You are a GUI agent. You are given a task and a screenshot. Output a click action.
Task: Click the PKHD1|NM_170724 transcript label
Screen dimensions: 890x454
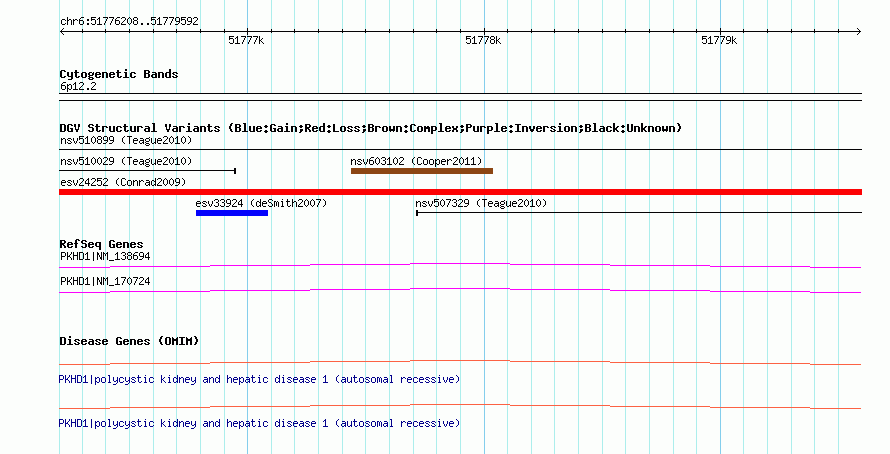[x=106, y=281]
